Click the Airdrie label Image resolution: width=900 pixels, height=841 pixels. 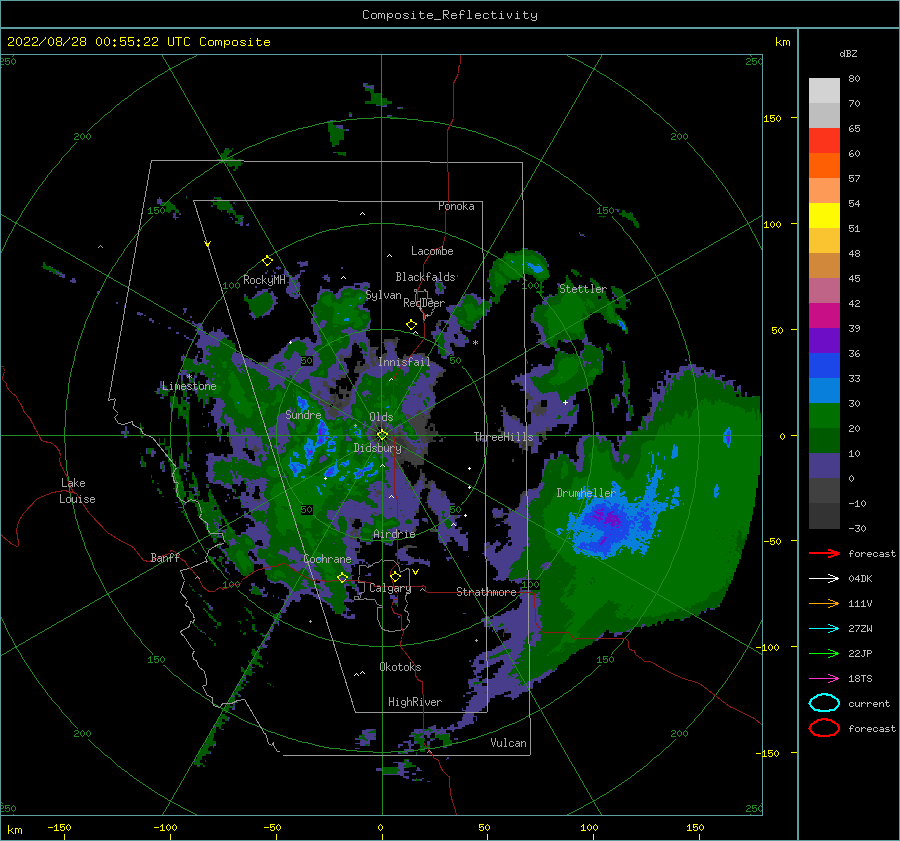[x=394, y=534]
